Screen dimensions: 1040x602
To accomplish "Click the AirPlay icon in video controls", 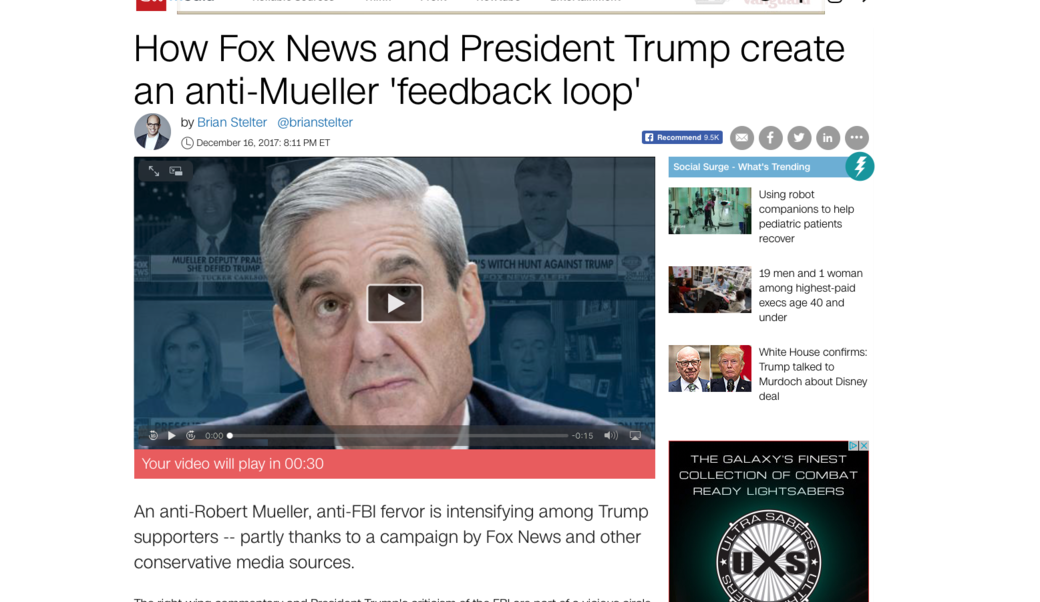I will click(635, 436).
